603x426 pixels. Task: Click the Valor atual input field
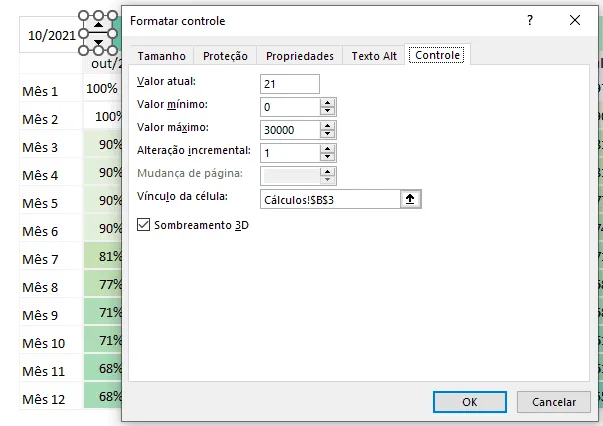[x=290, y=84]
